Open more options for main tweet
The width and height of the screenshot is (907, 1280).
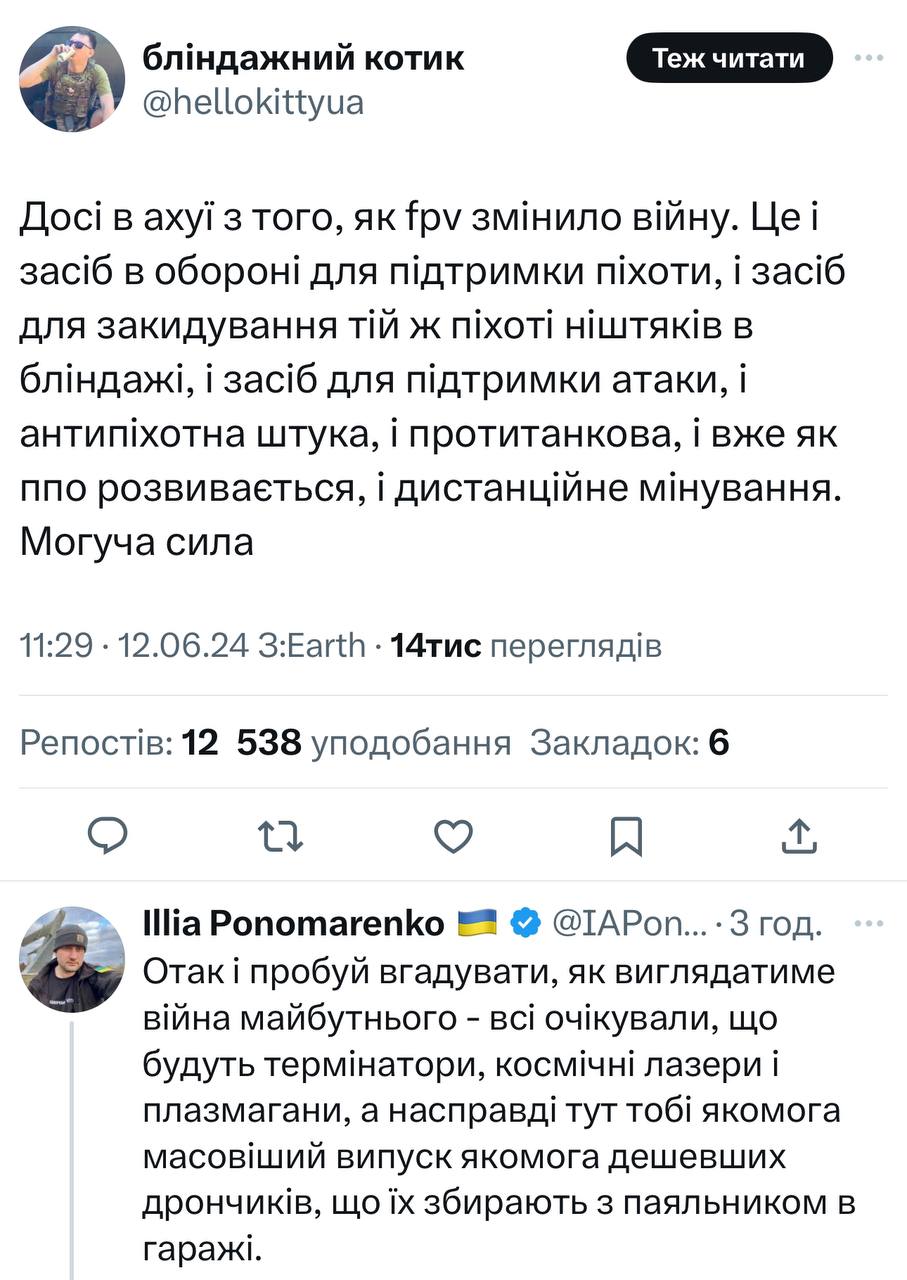[x=867, y=58]
